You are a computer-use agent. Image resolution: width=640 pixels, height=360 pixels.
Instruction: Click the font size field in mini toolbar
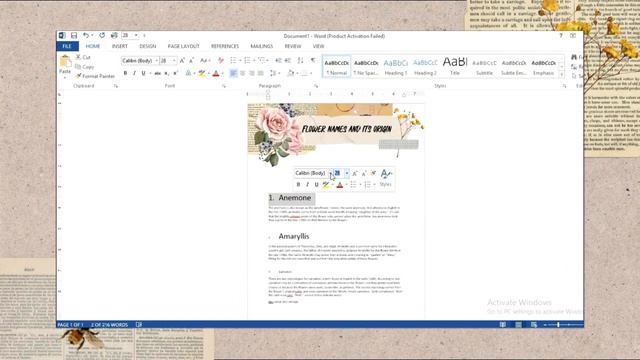pyautogui.click(x=338, y=173)
